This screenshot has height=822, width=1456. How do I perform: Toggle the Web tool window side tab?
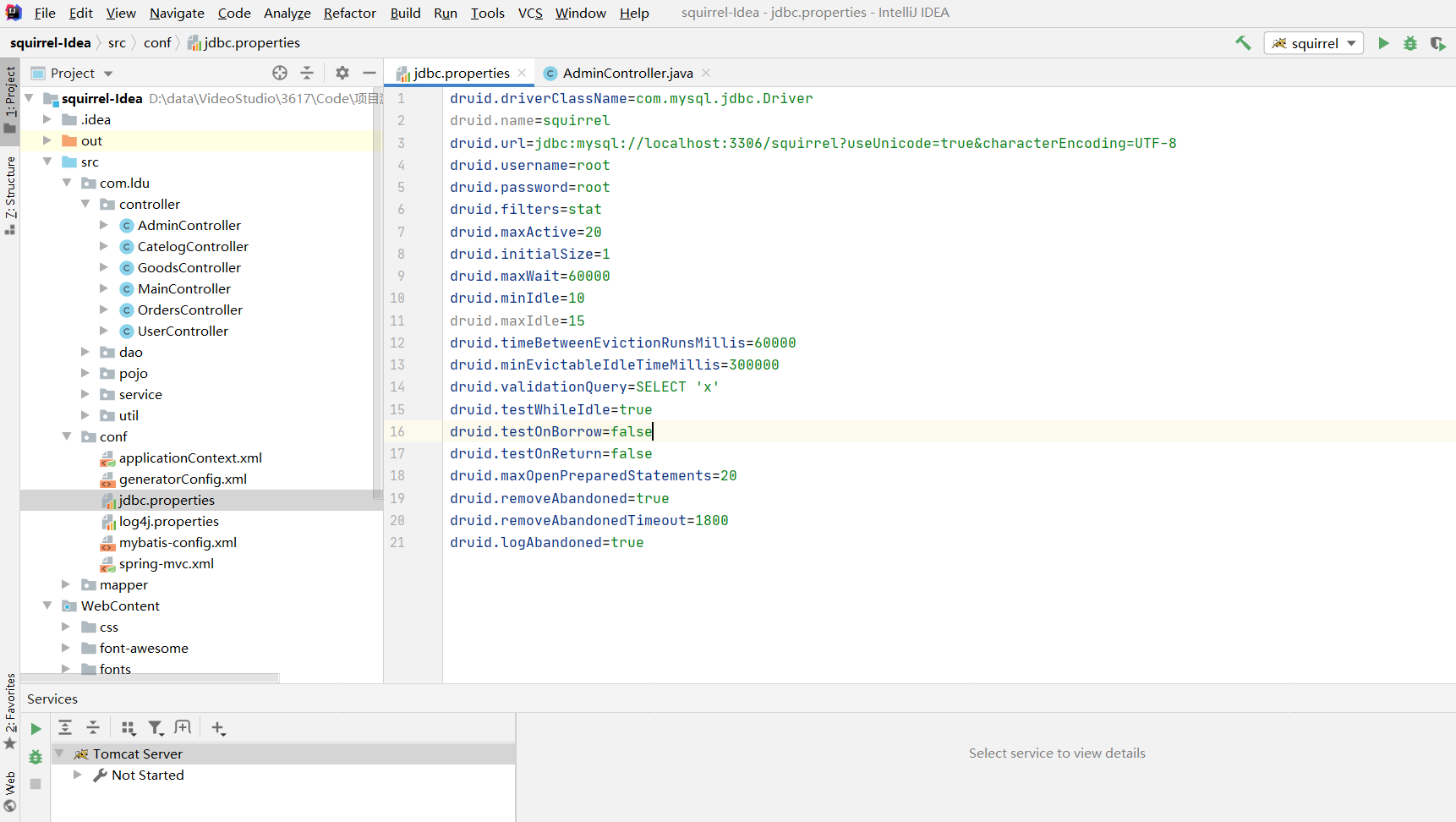coord(10,792)
